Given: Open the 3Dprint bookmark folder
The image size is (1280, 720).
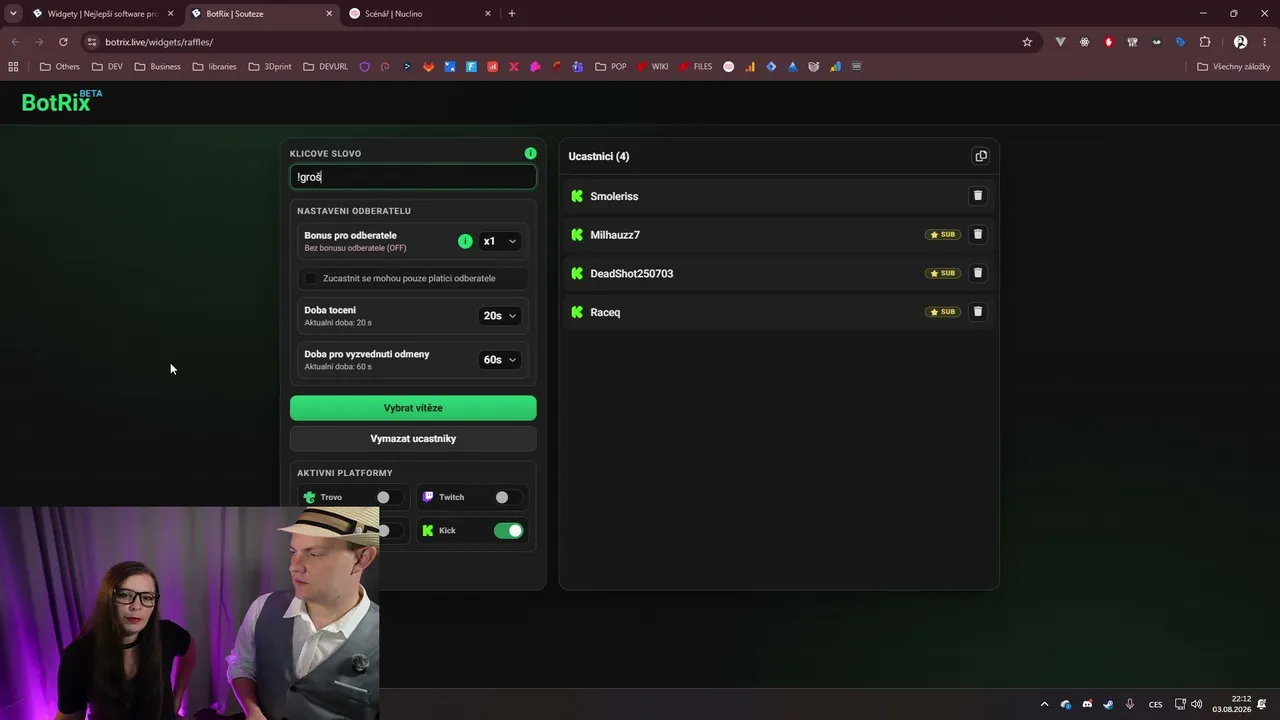Looking at the screenshot, I should [x=270, y=67].
